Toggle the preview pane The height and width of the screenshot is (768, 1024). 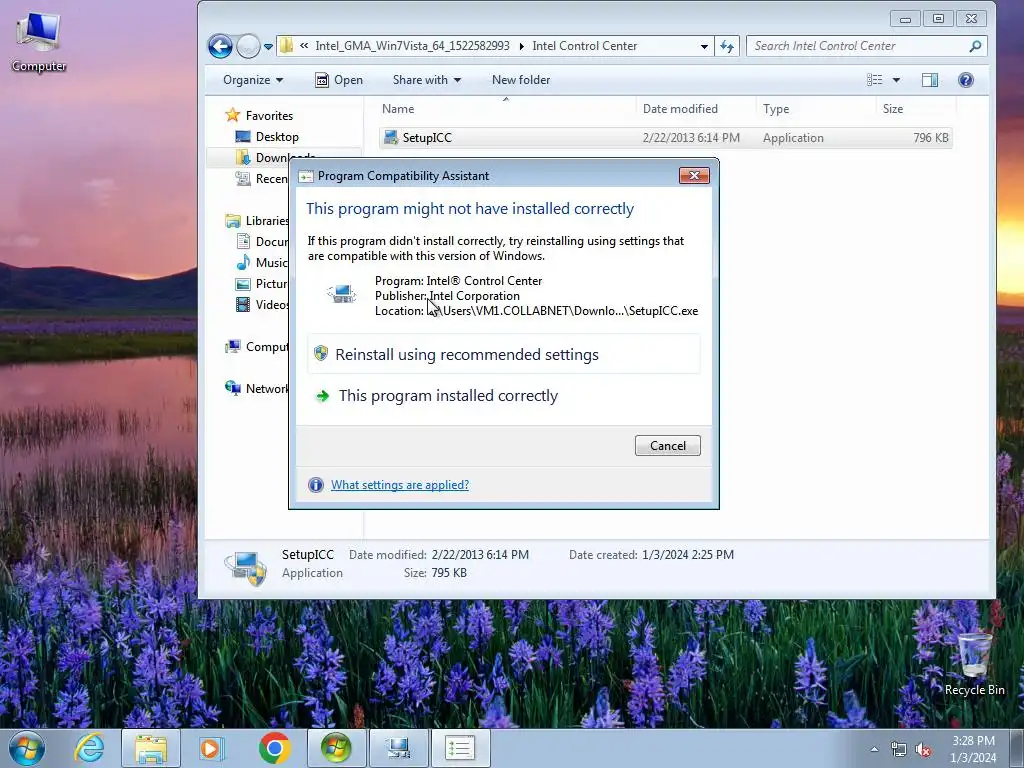point(930,80)
